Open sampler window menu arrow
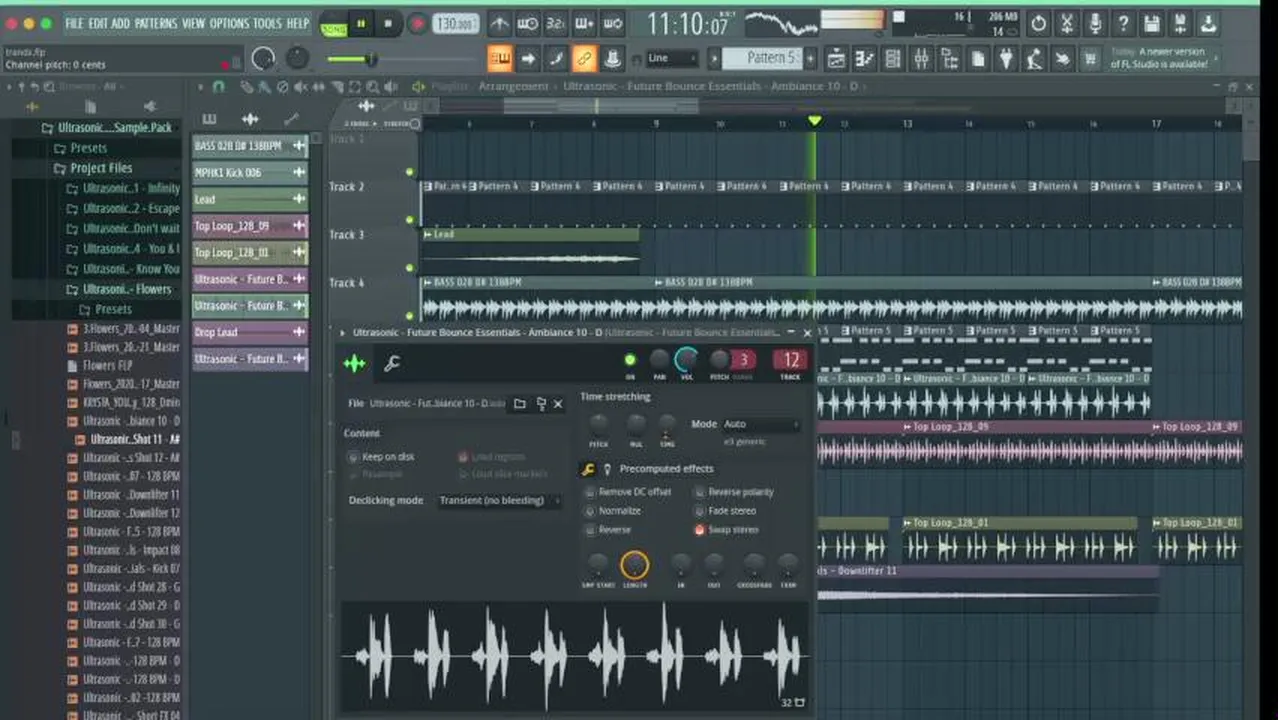This screenshot has width=1278, height=720. click(343, 332)
